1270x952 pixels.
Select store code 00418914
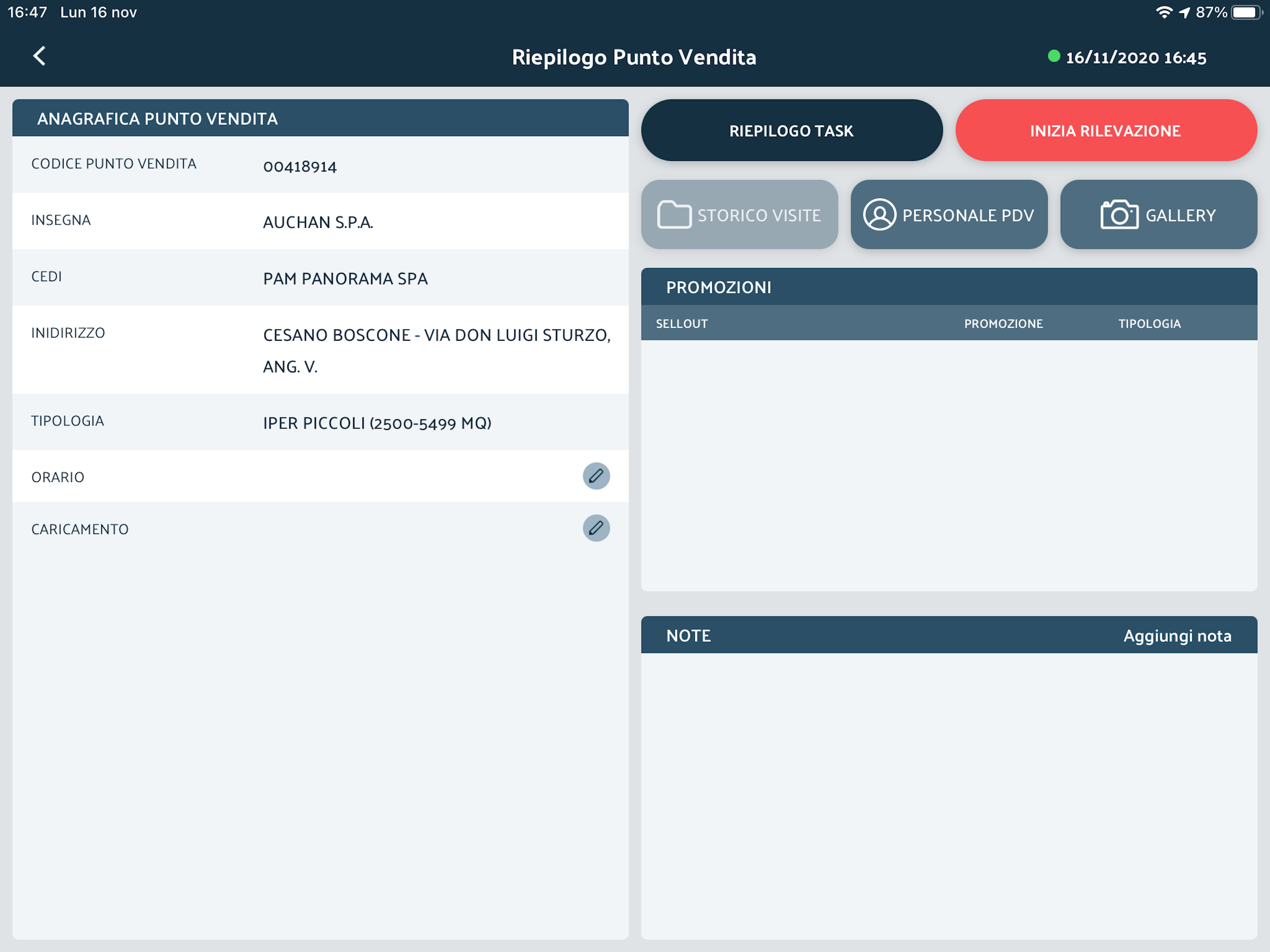(x=300, y=166)
